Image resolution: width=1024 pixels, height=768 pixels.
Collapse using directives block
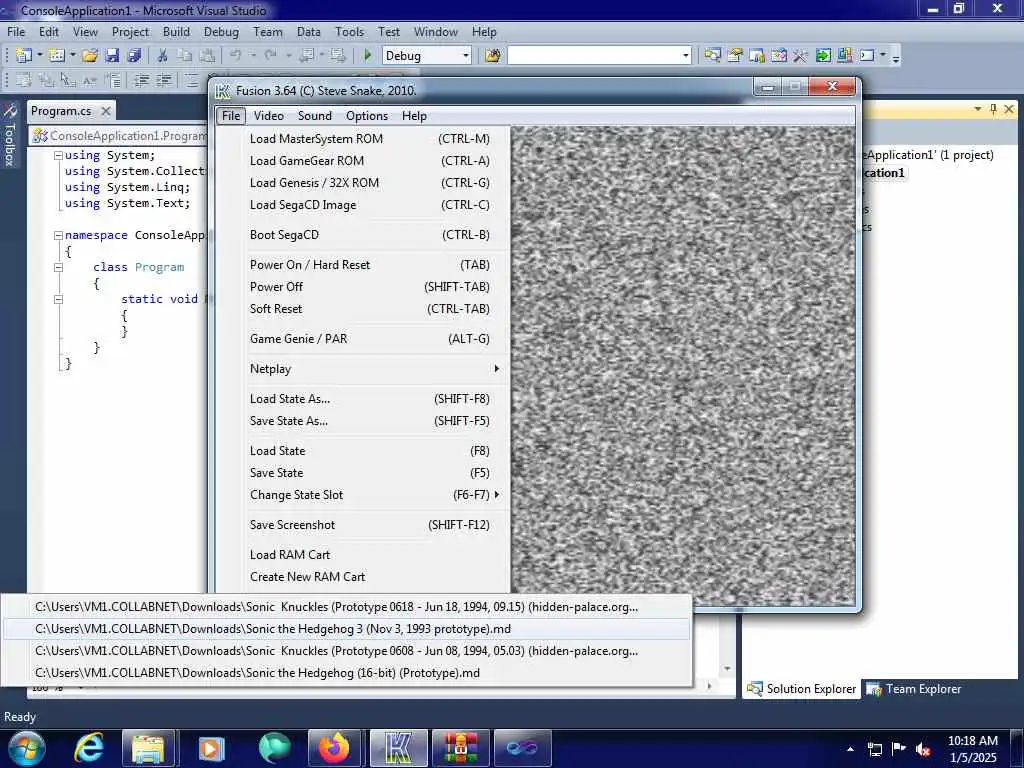click(58, 155)
